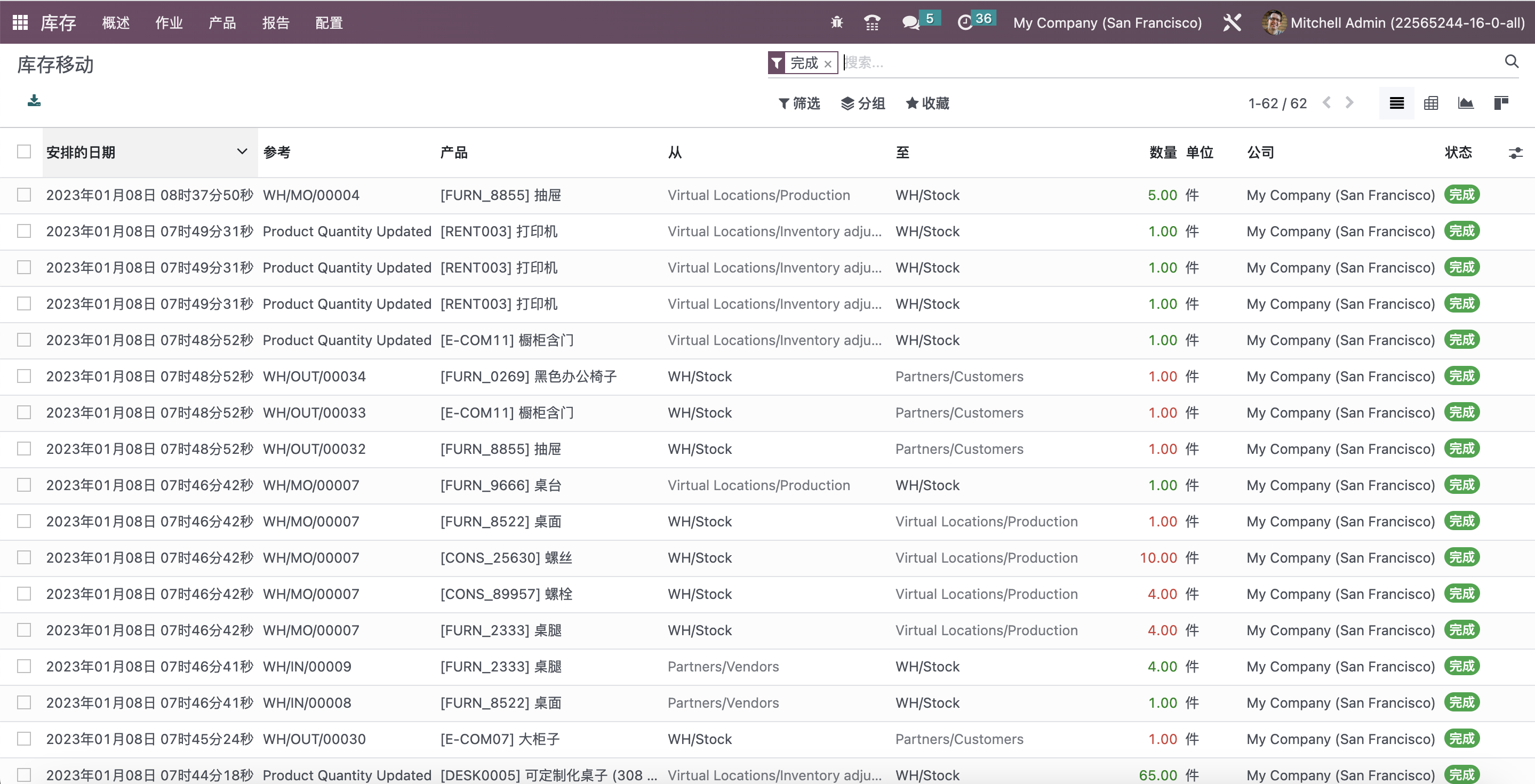Open the studio wrench tools icon
Screen dimensions: 1535x784
pyautogui.click(x=1232, y=22)
